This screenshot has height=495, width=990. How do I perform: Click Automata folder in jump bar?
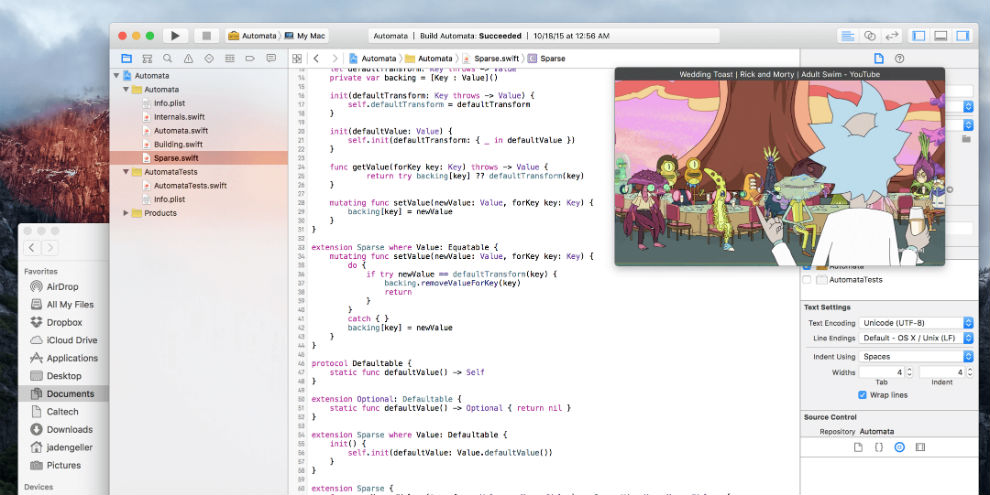tap(429, 58)
